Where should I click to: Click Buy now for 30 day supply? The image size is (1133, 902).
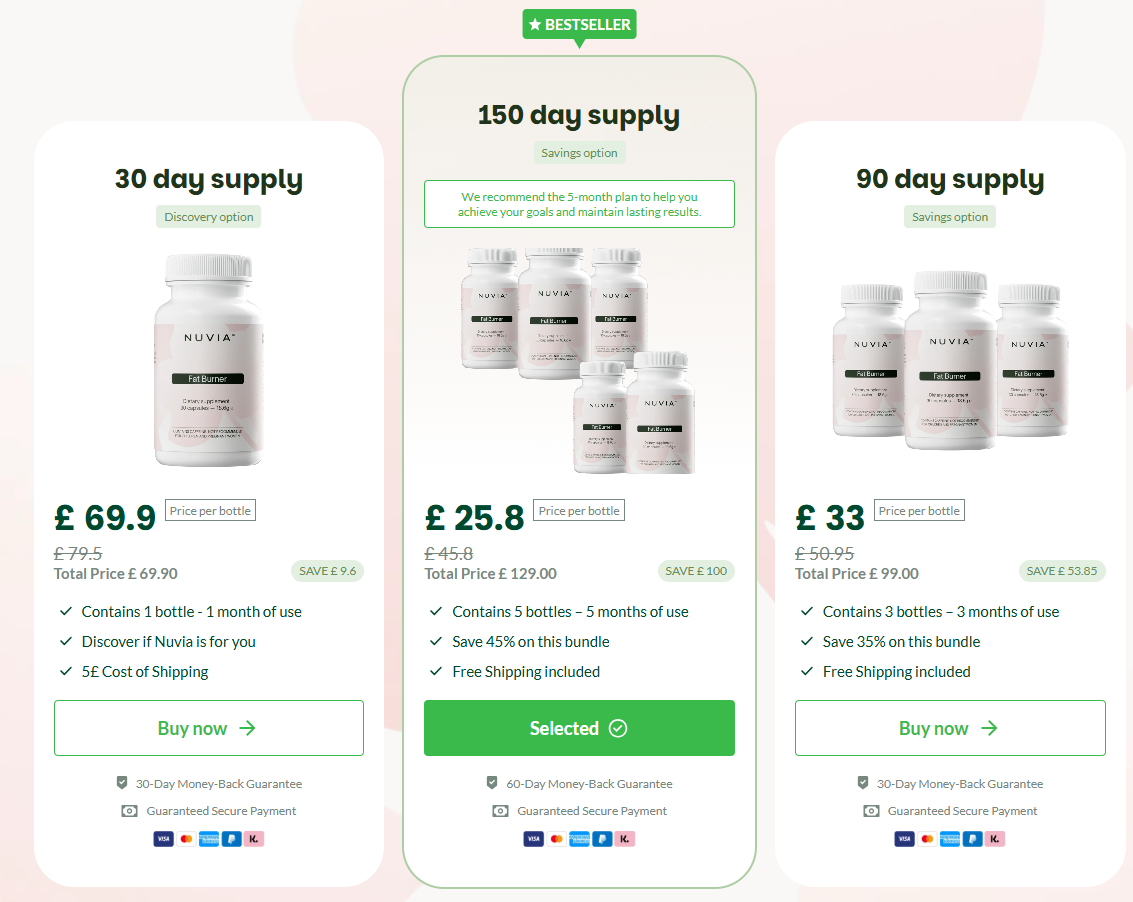tap(209, 728)
